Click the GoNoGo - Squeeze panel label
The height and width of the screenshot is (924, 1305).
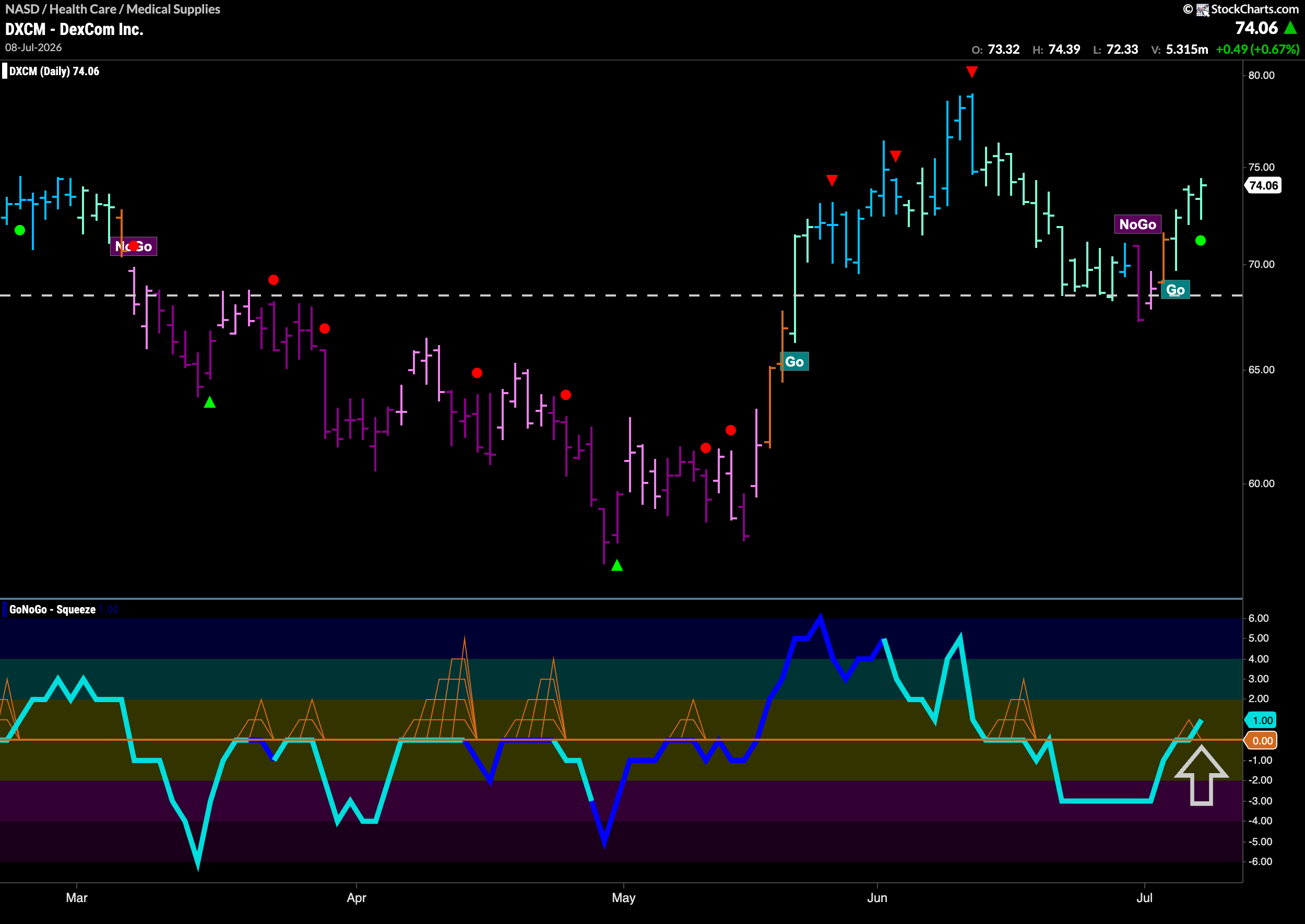(x=52, y=609)
